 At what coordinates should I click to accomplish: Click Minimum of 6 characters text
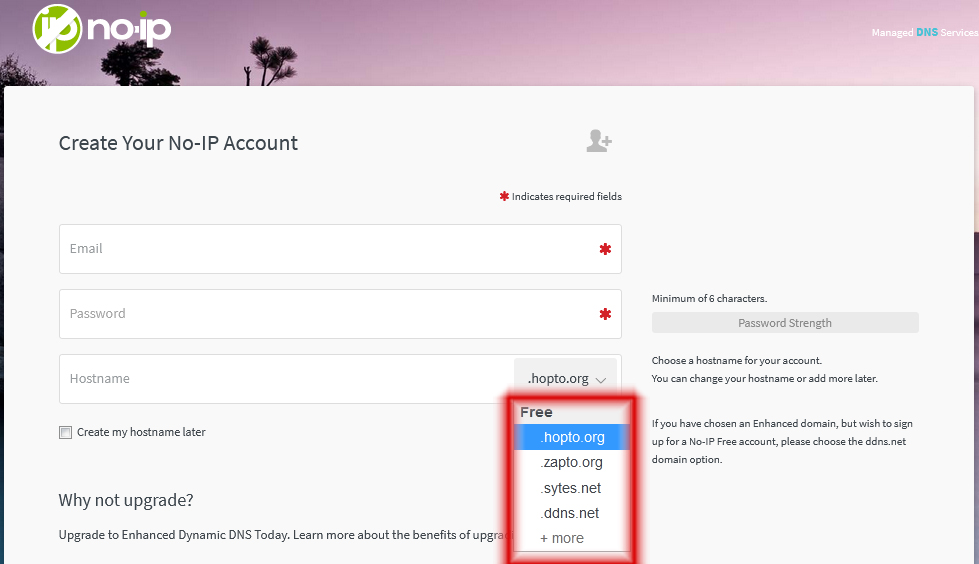point(709,299)
